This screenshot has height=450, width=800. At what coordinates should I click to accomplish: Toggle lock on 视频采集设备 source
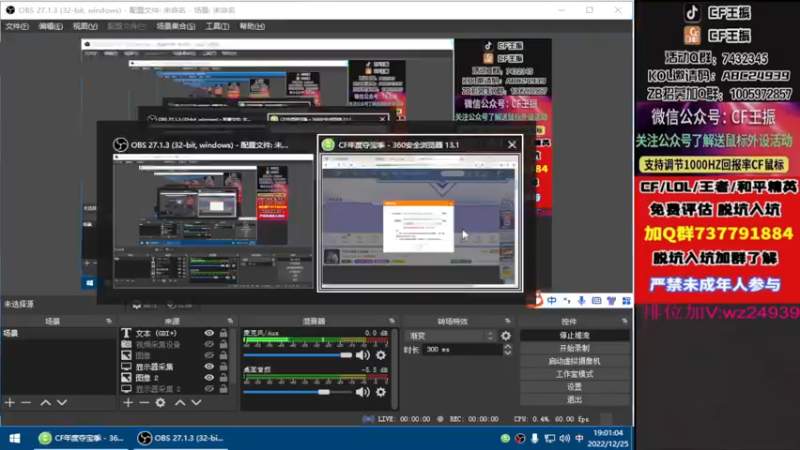point(223,344)
